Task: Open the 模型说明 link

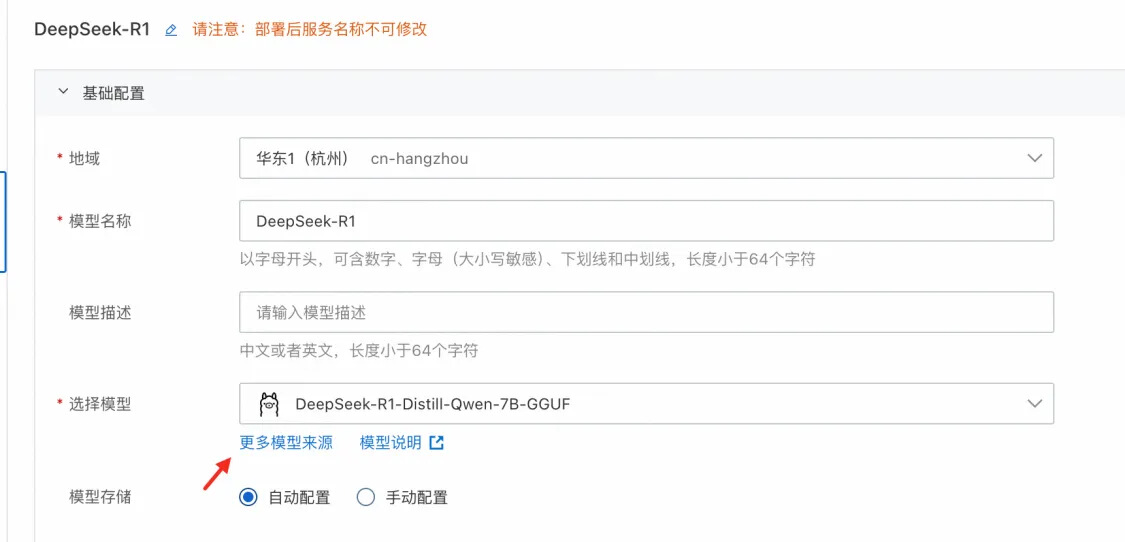Action: (391, 442)
